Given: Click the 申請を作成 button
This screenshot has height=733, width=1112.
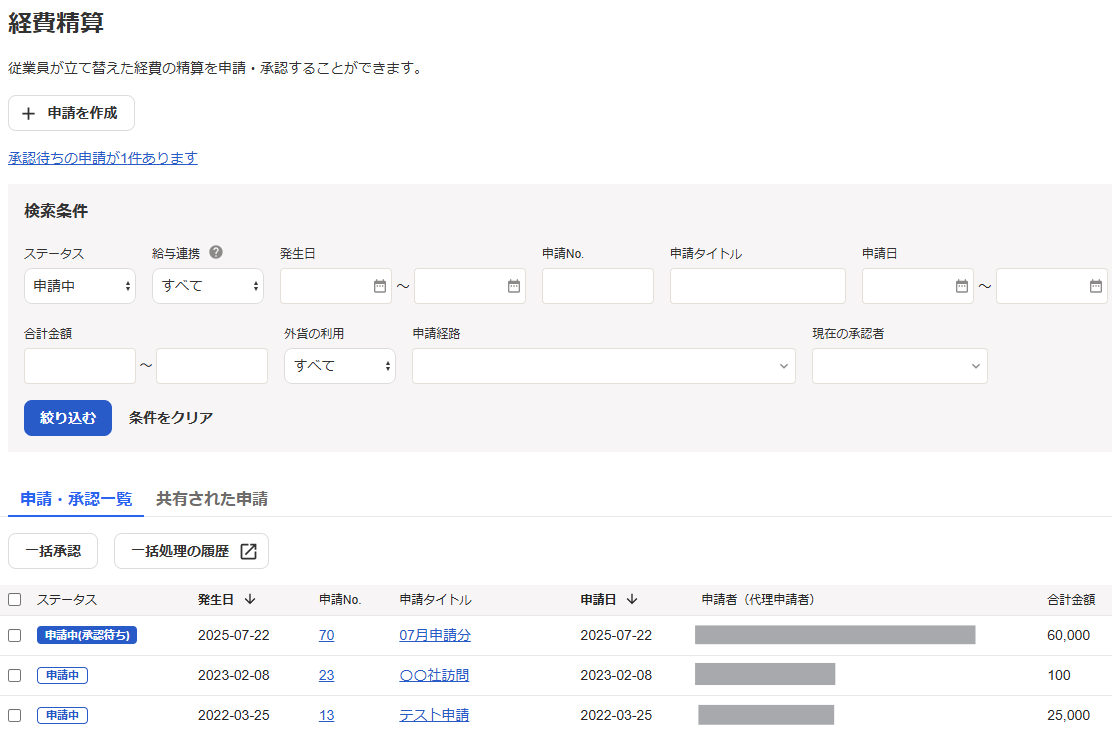Looking at the screenshot, I should (71, 113).
